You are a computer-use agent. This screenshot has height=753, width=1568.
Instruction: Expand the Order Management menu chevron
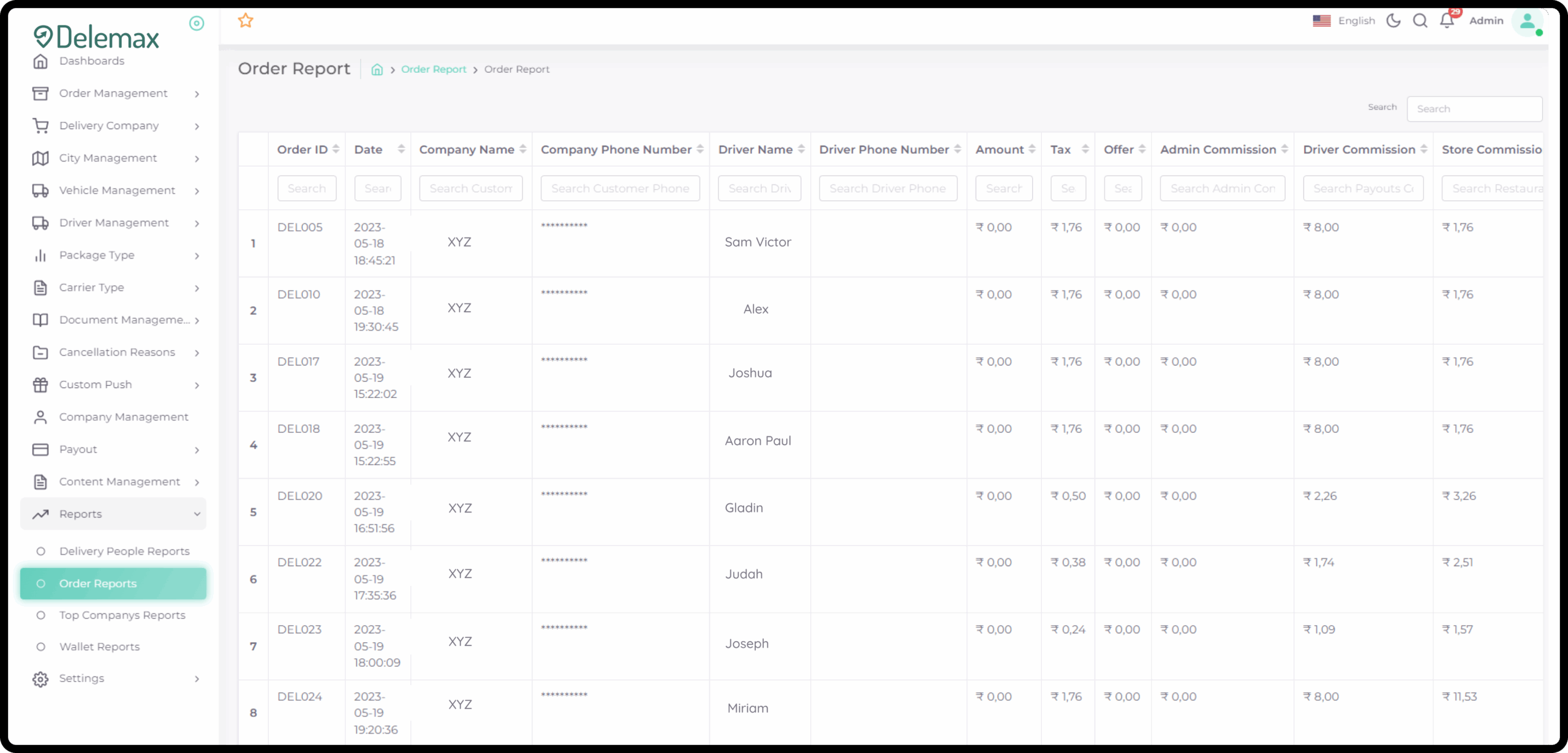click(x=197, y=94)
